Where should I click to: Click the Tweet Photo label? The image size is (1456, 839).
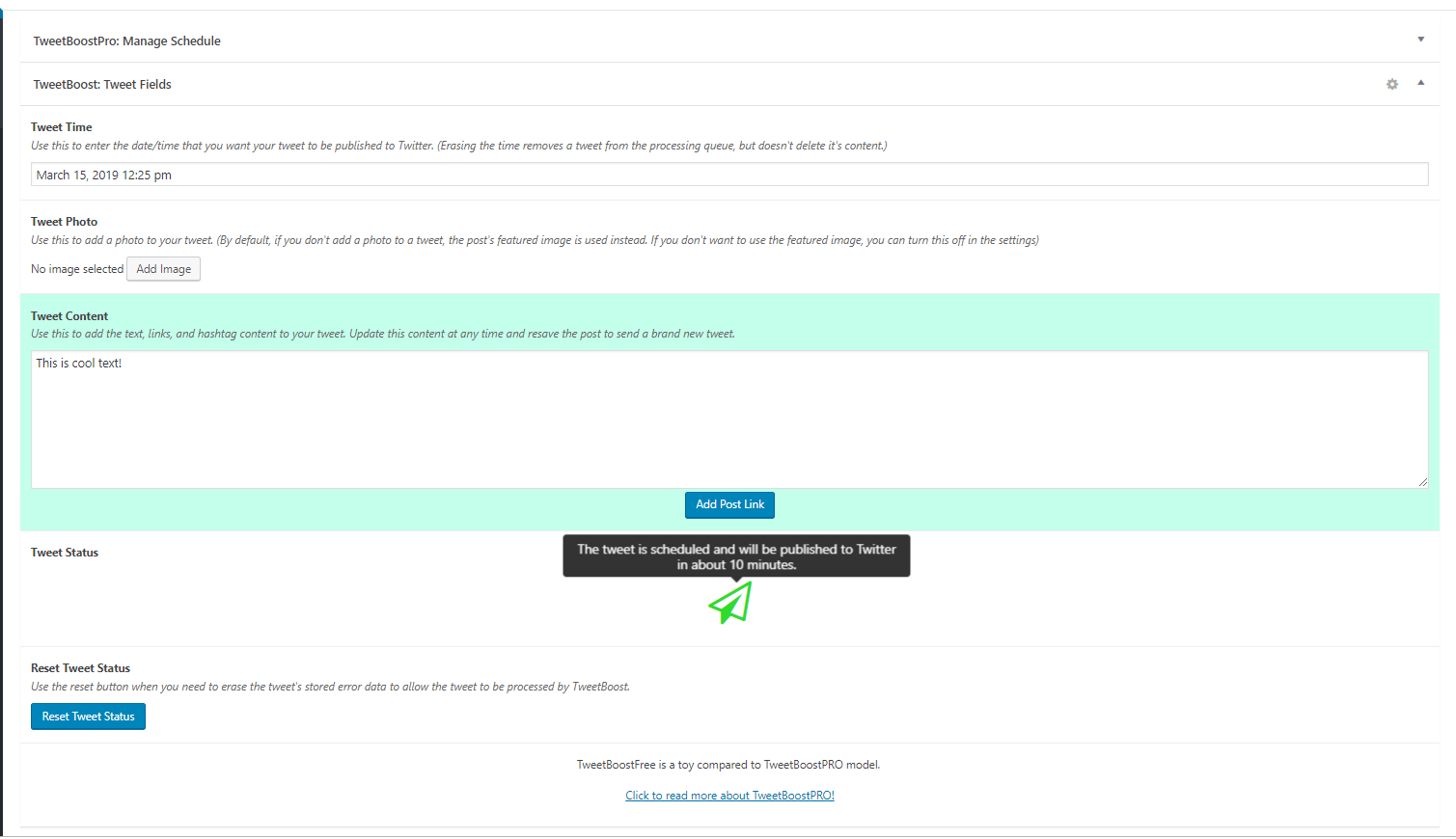click(x=65, y=222)
